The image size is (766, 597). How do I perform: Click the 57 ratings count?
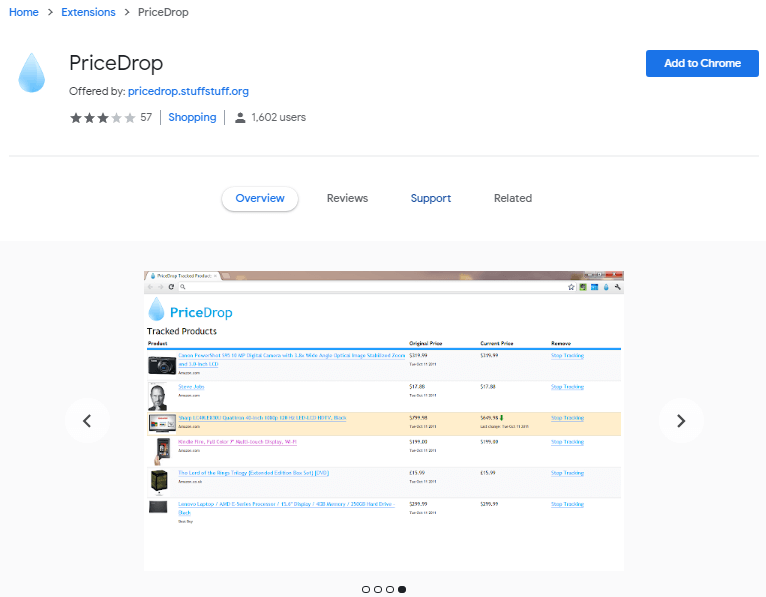pos(146,117)
